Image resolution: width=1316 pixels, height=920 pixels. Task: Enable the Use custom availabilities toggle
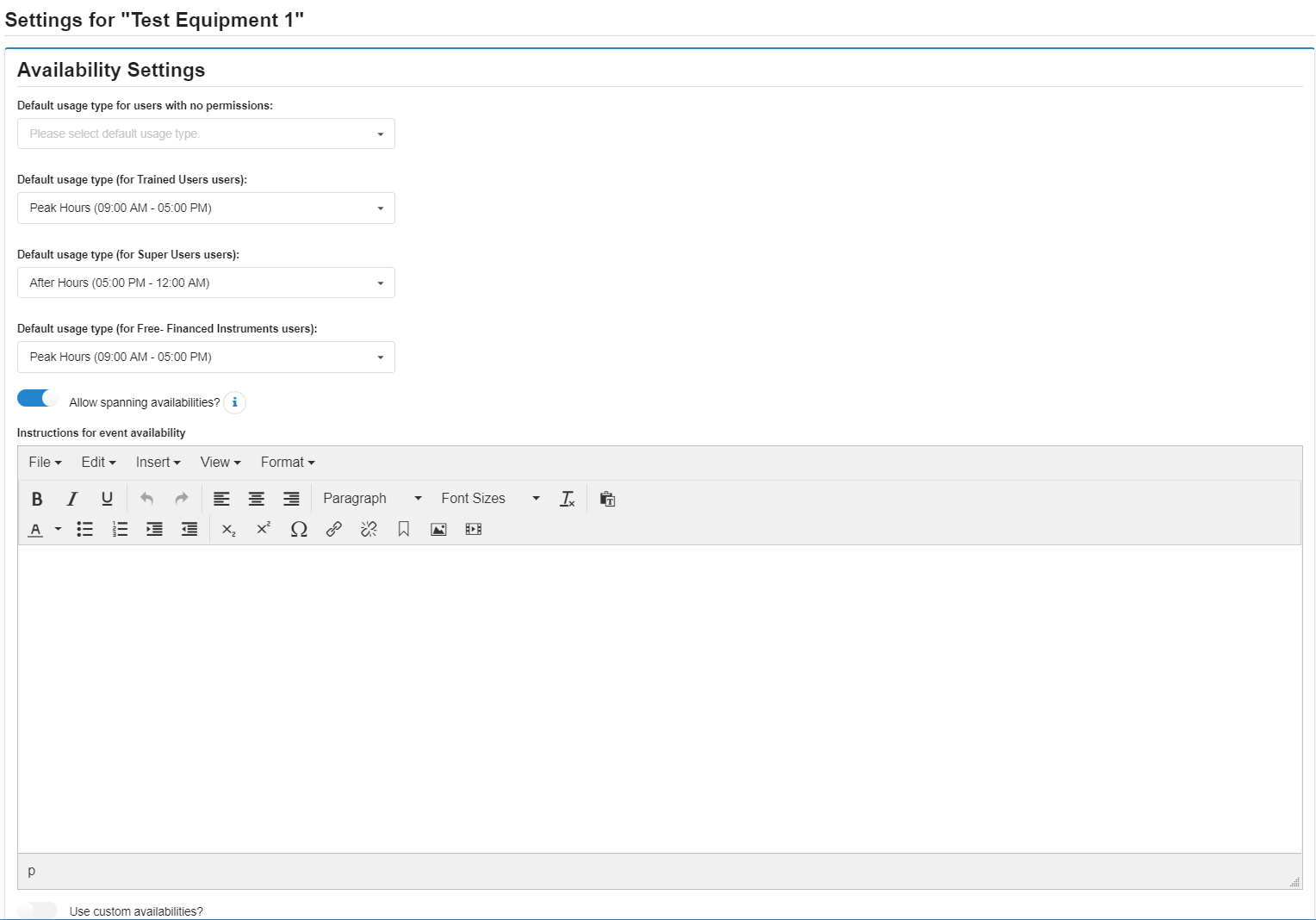pos(38,910)
